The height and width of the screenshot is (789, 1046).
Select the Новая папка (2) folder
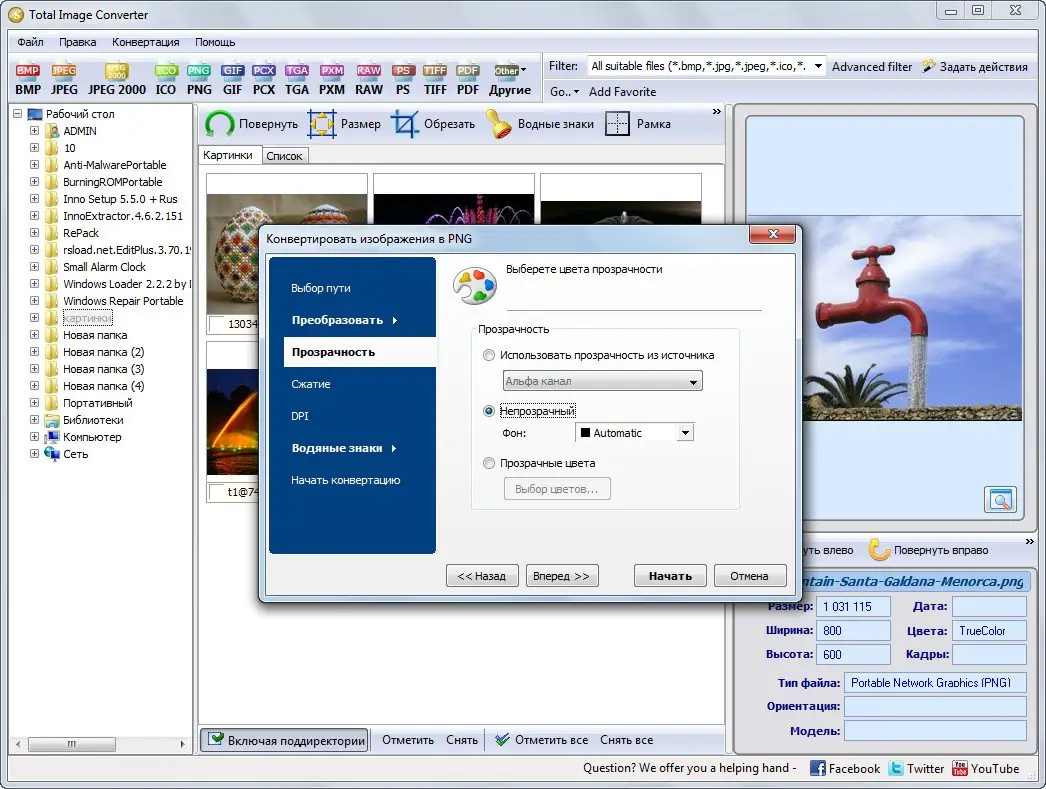pyautogui.click(x=103, y=351)
